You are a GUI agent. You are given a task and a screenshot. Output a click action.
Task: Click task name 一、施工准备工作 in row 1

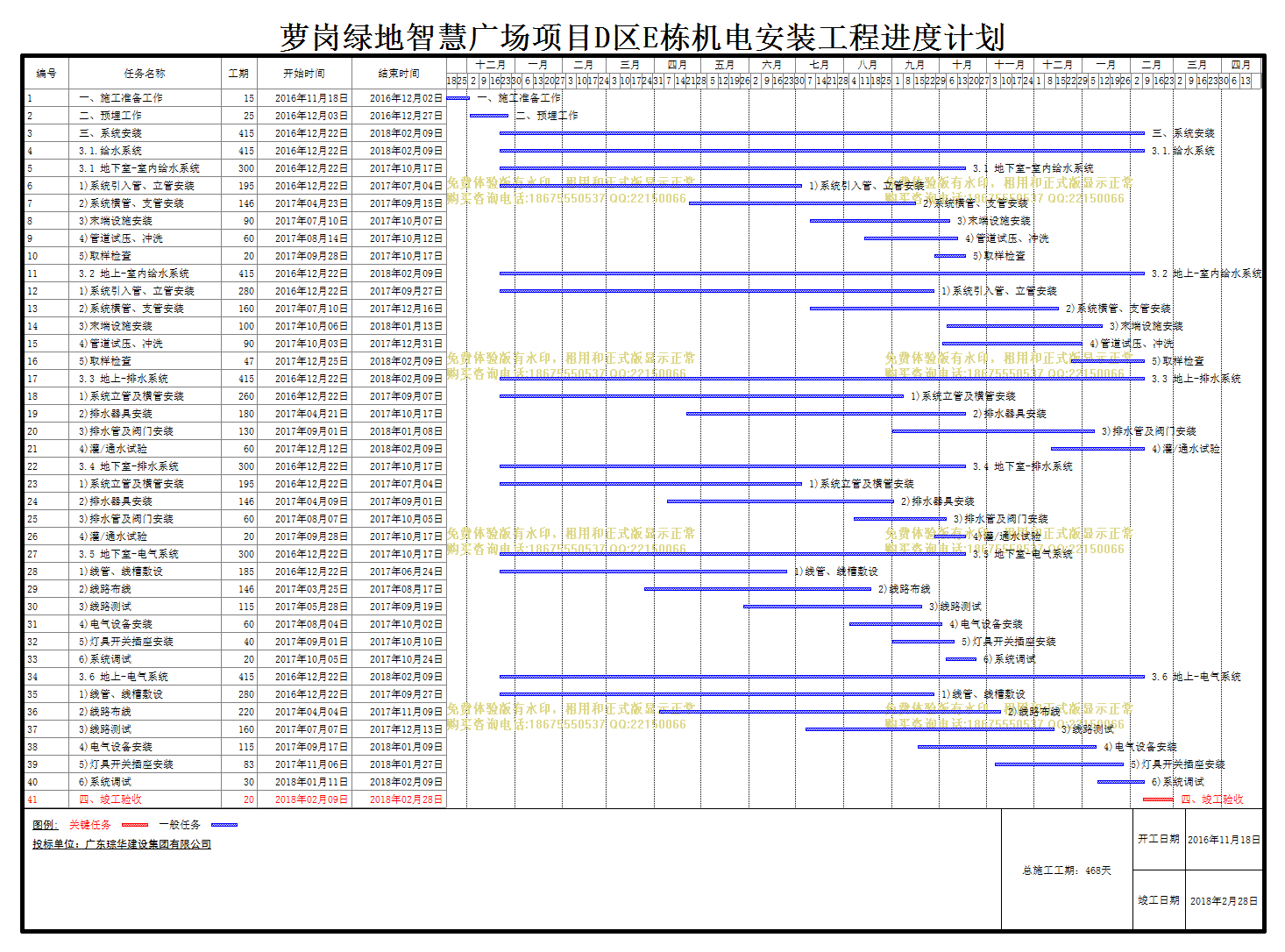pyautogui.click(x=121, y=98)
